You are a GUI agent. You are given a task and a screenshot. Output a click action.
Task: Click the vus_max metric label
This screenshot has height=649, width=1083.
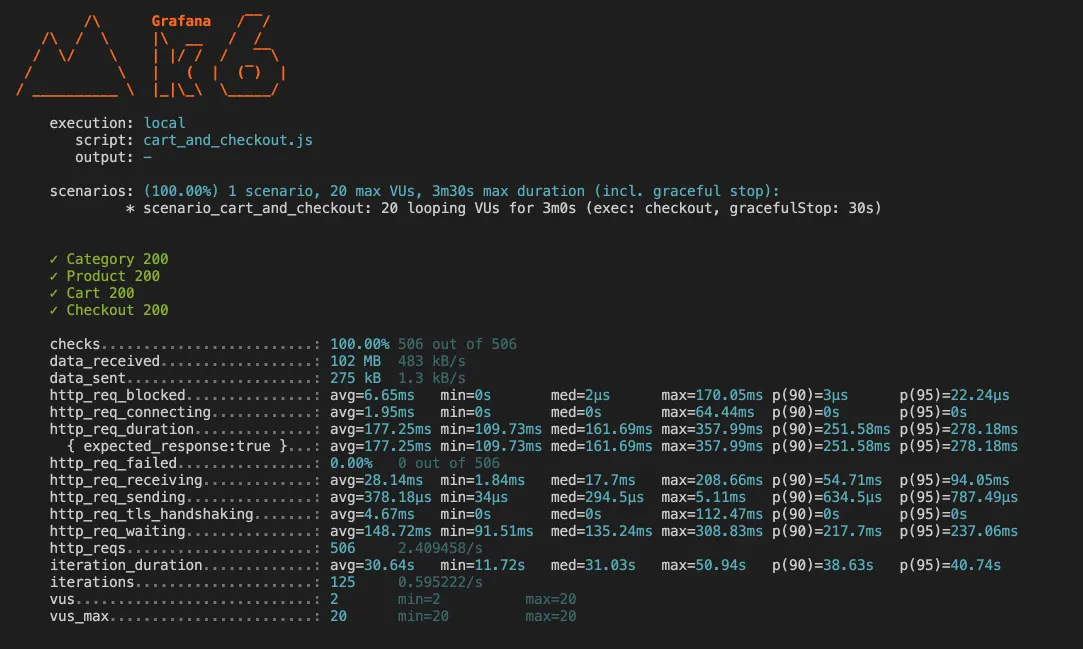(x=79, y=616)
